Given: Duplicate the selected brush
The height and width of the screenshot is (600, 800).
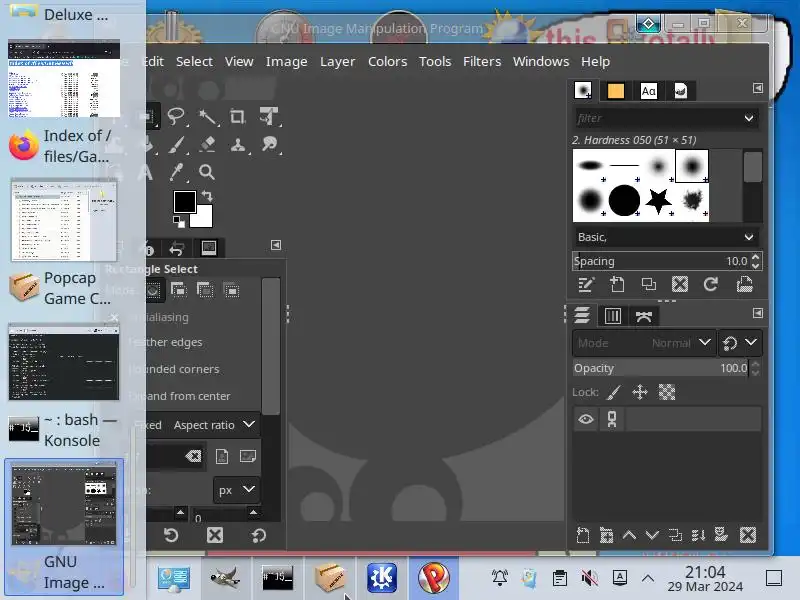Looking at the screenshot, I should pyautogui.click(x=648, y=284).
